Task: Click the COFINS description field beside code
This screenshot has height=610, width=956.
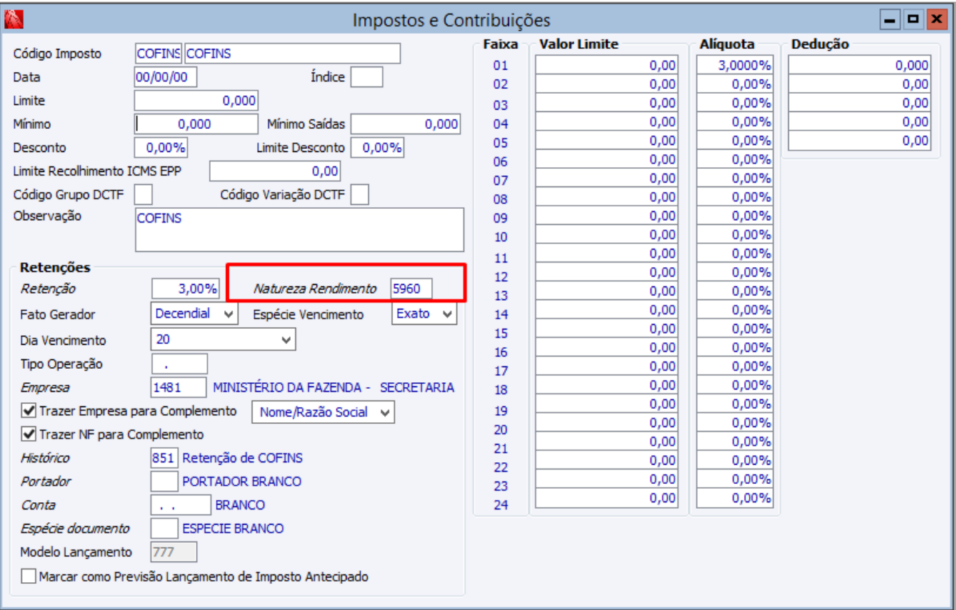Action: 293,54
